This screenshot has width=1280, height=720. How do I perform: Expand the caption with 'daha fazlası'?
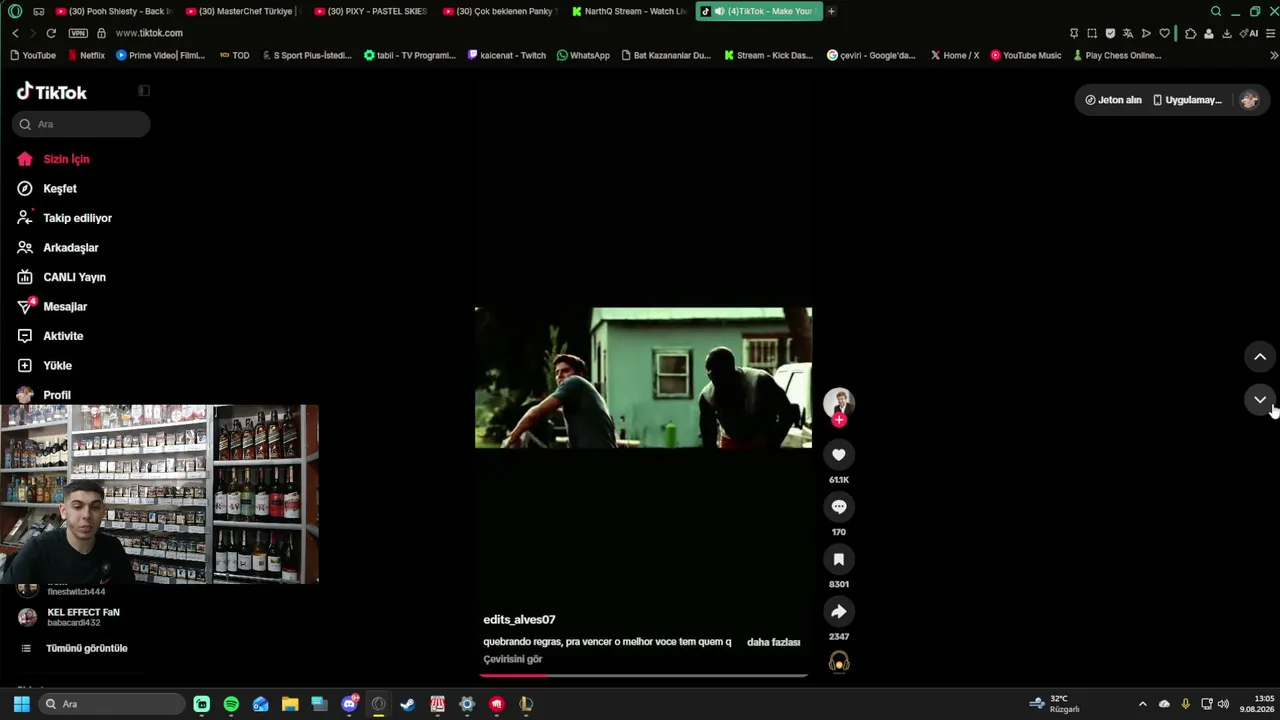point(773,642)
